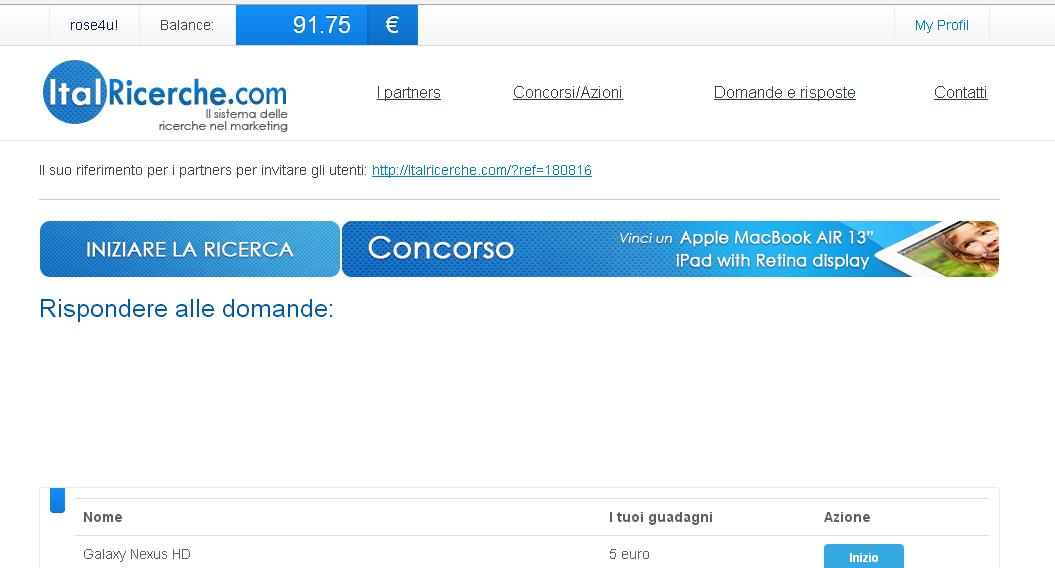
Task: Click the Nome column header
Action: click(x=102, y=517)
